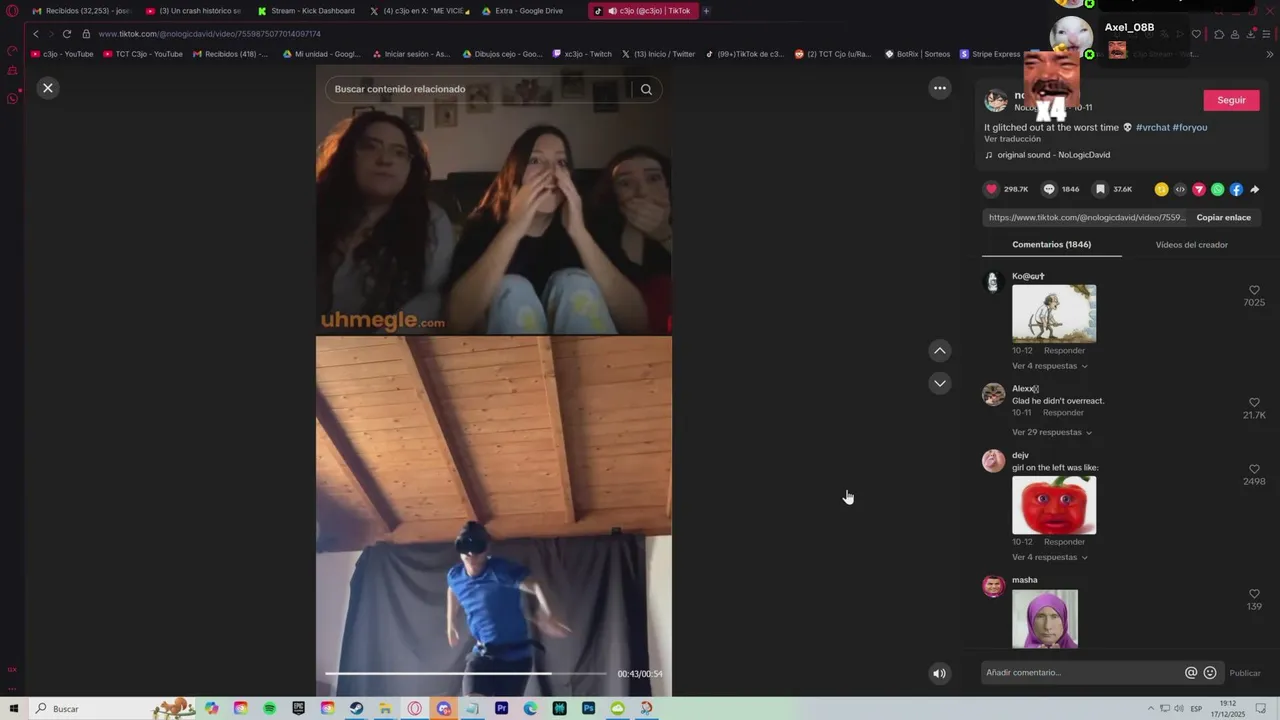
Task: Like masha's comment with 139 likes
Action: pos(1254,594)
